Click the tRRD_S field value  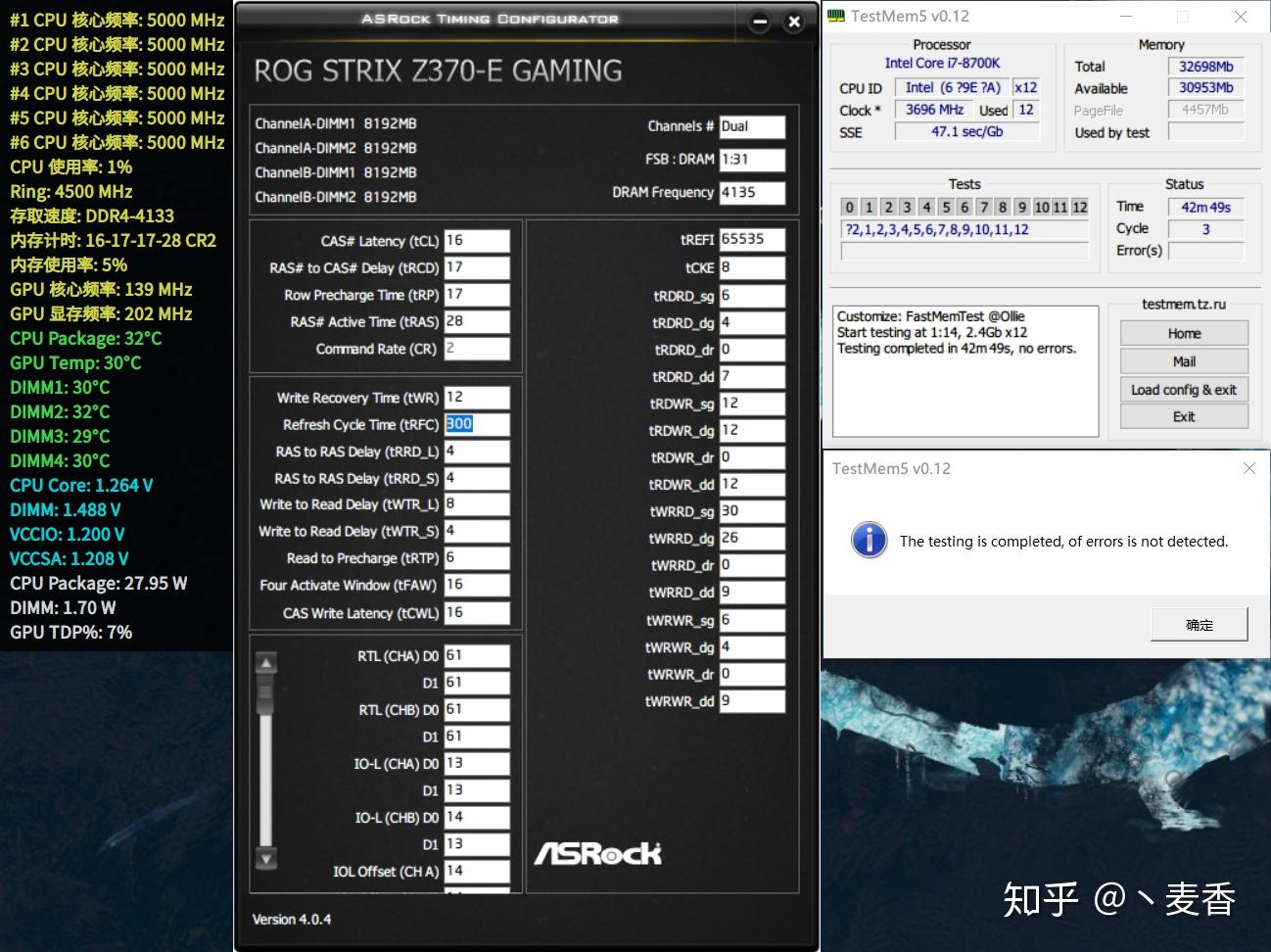[477, 478]
